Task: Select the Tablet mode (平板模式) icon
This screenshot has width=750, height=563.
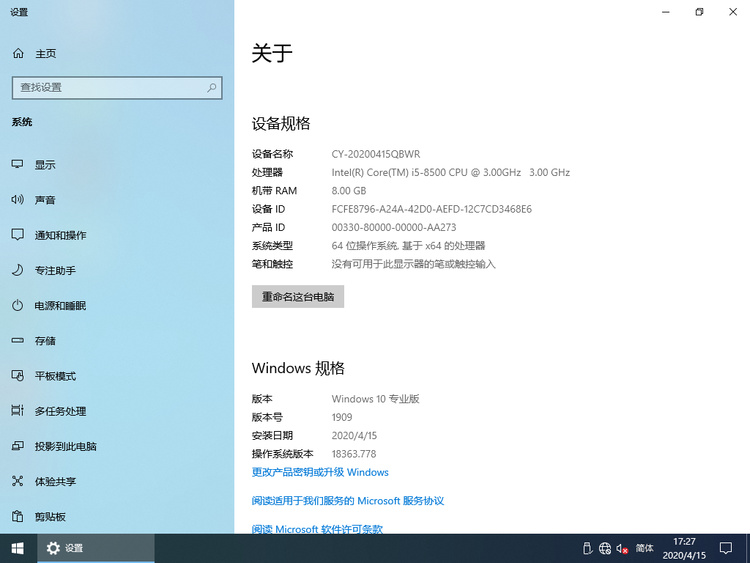Action: 17,376
